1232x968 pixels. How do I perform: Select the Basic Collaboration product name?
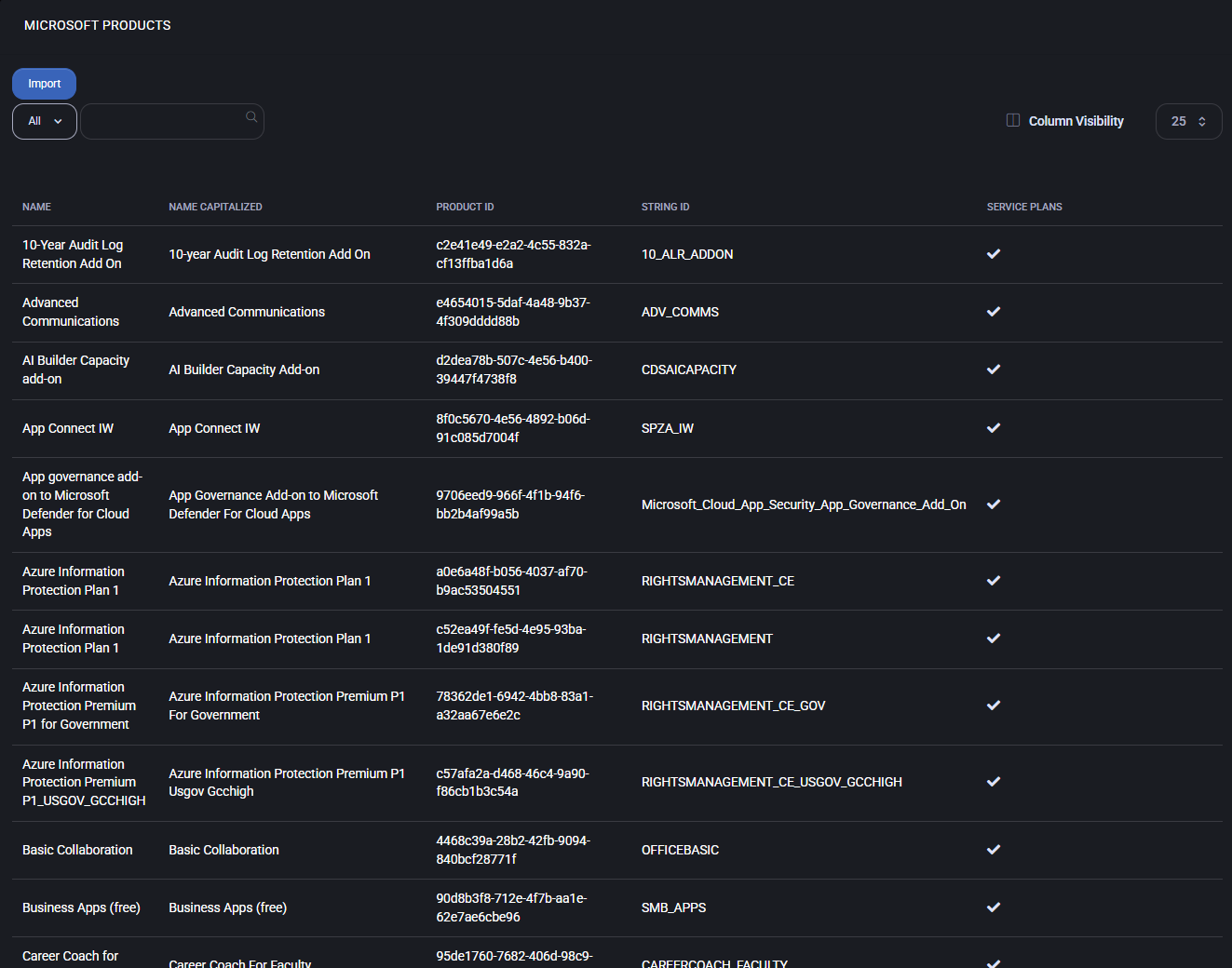(77, 850)
